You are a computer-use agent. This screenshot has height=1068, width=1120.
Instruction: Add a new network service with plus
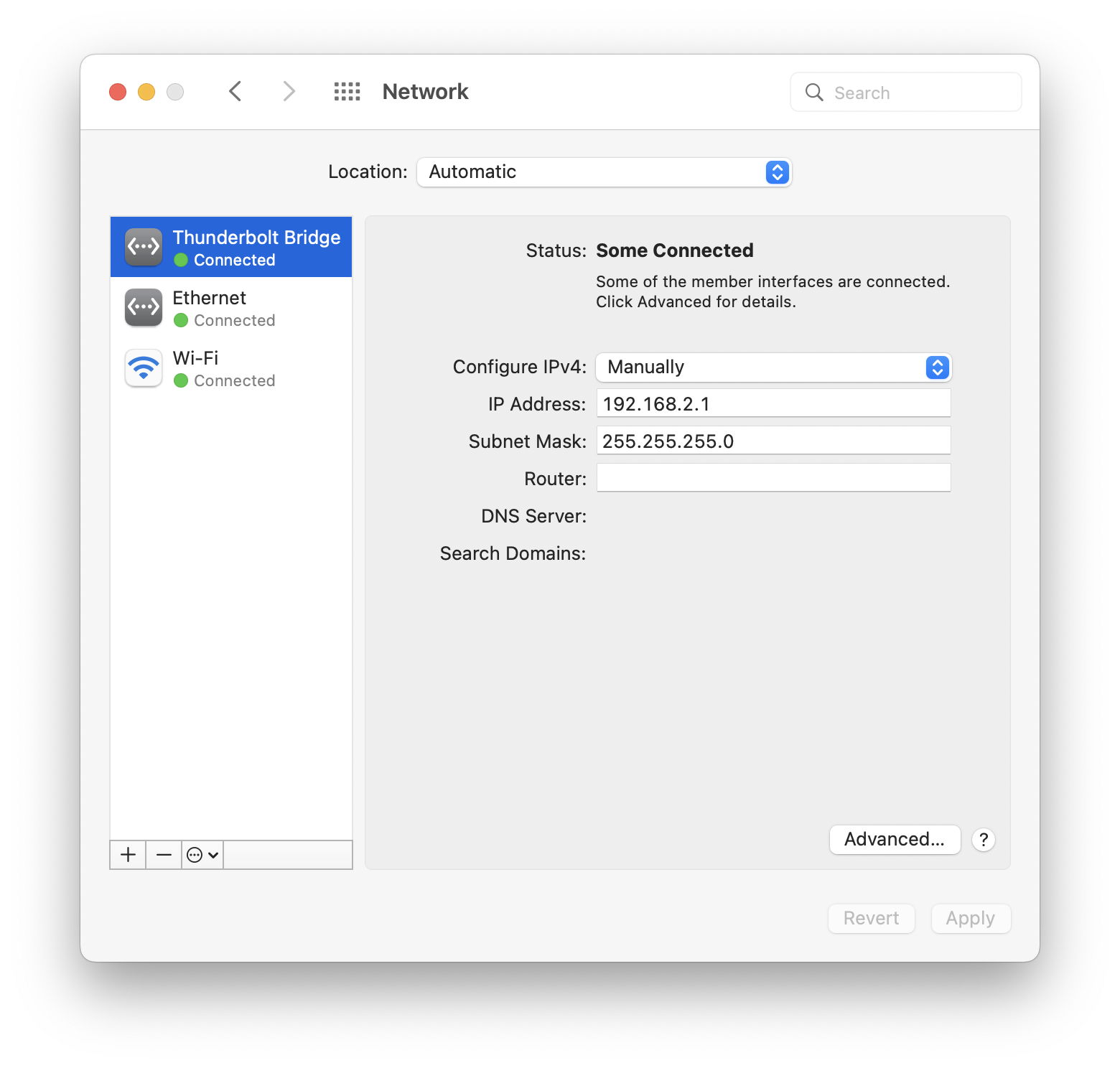pos(128,855)
